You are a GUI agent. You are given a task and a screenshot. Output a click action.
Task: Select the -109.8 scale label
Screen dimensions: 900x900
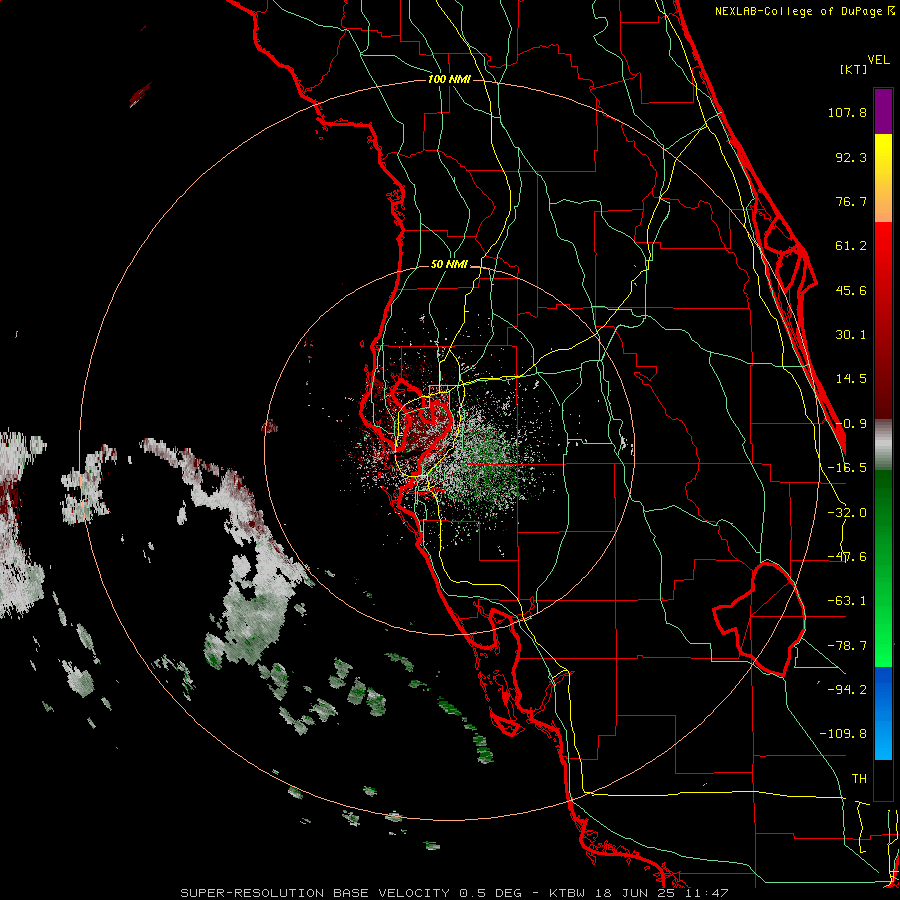[x=843, y=734]
